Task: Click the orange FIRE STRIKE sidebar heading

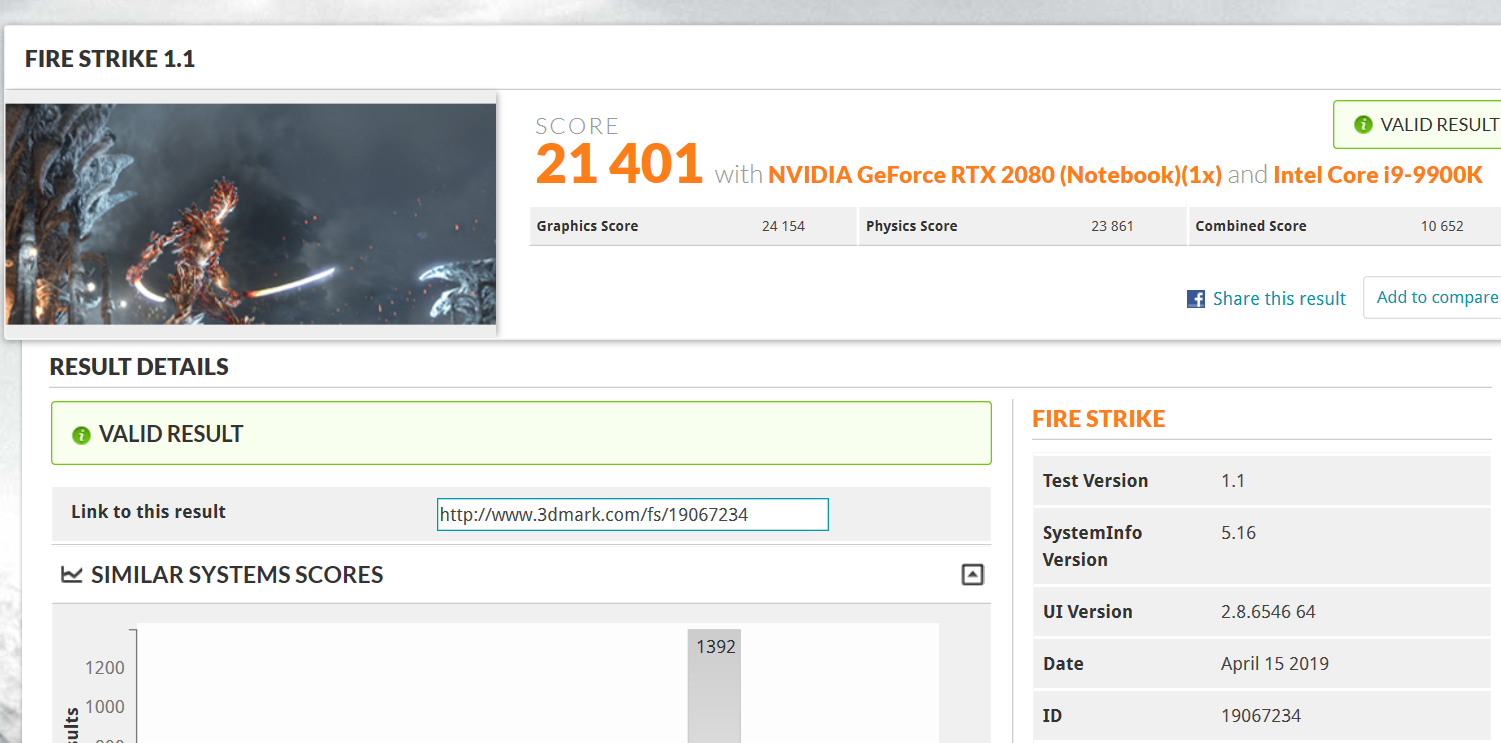Action: [1098, 419]
